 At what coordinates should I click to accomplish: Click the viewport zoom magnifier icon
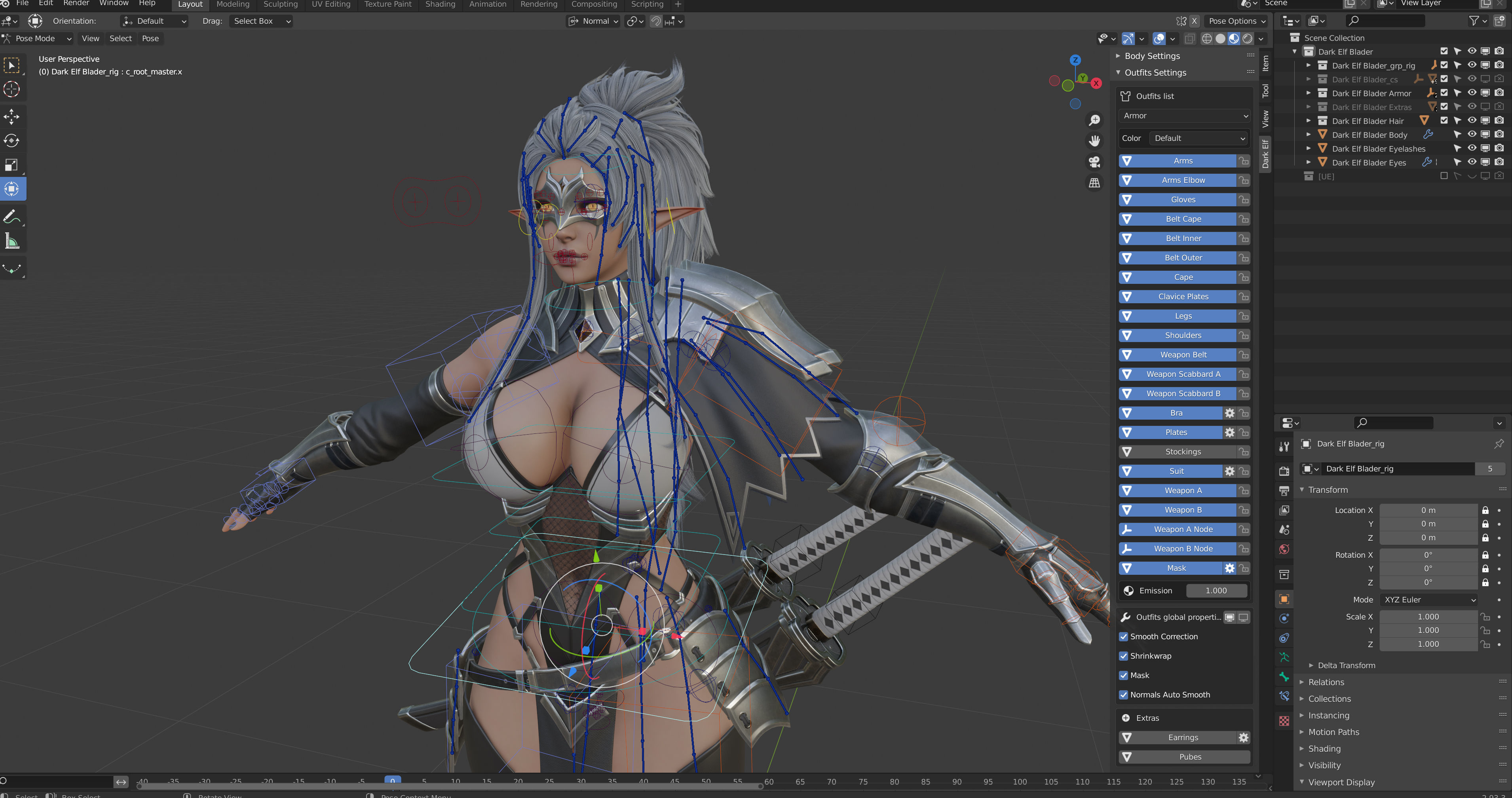click(x=1095, y=120)
